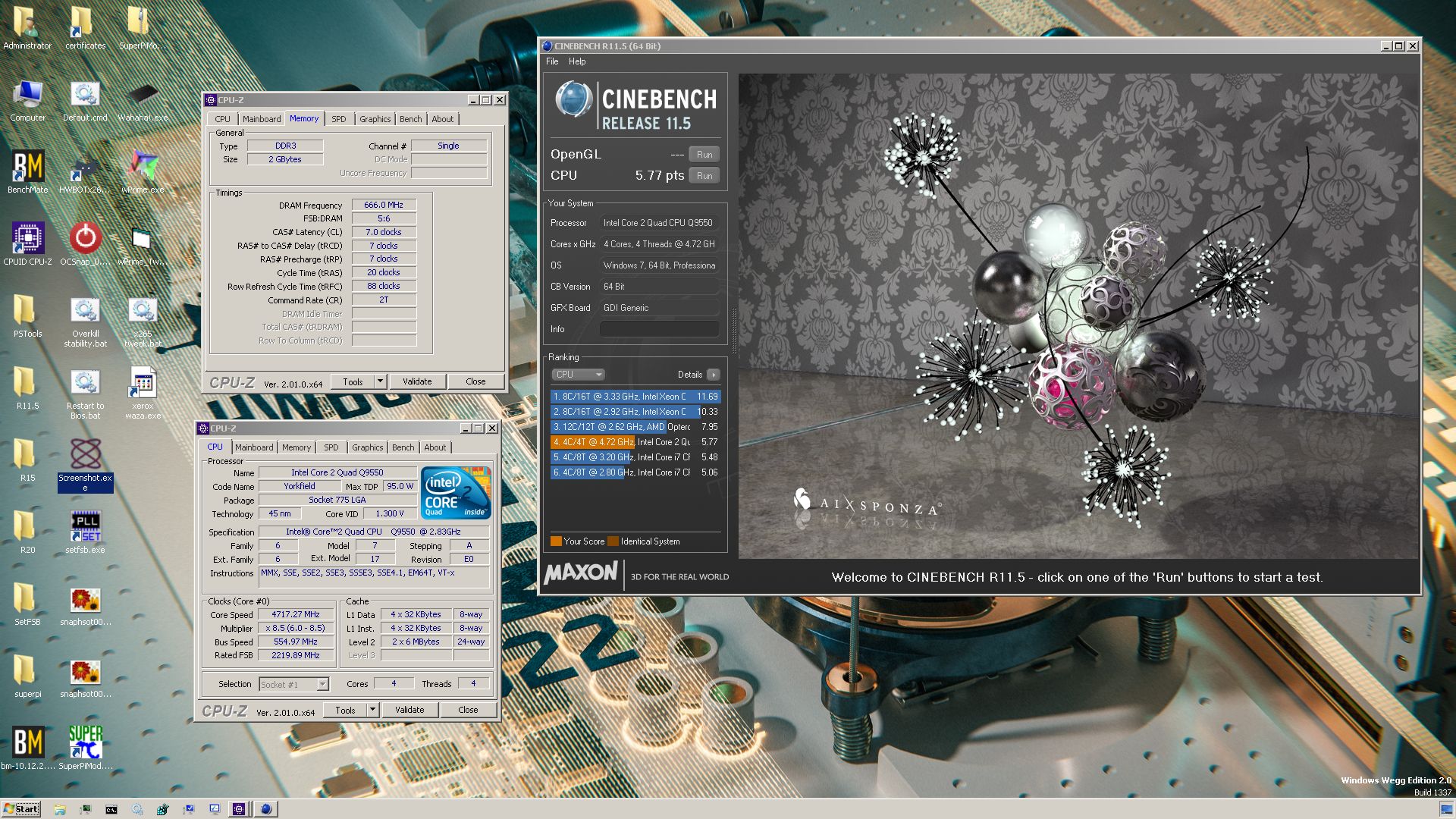Select ranking entry 8C/16T @ 3.33 GHz

[x=635, y=397]
